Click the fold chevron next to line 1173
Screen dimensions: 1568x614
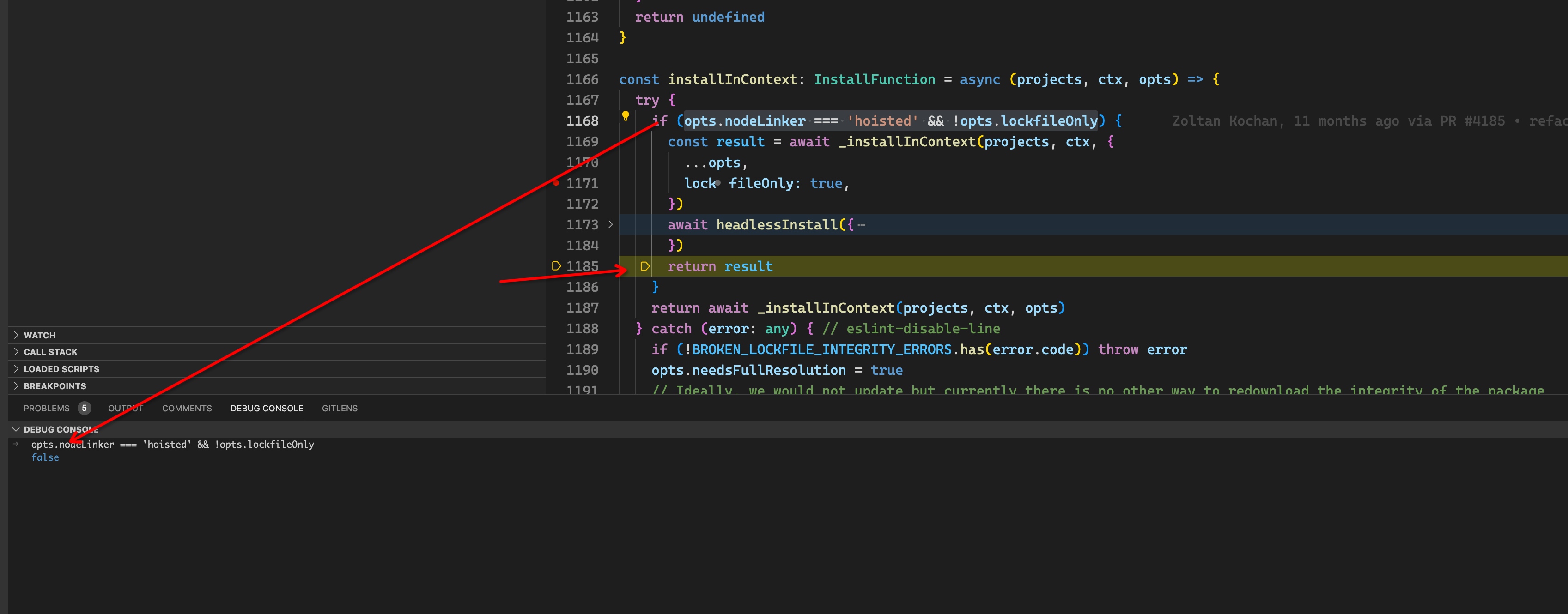pos(610,224)
